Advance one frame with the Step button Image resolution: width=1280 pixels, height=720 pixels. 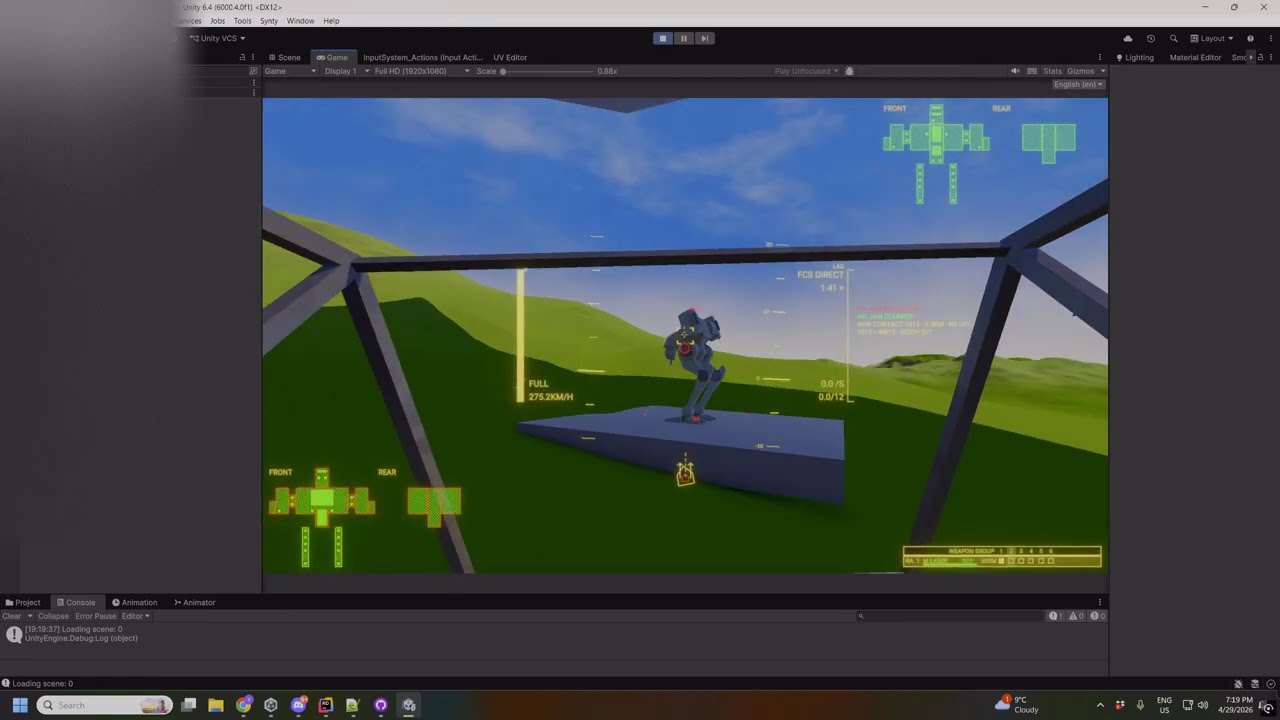coord(705,38)
